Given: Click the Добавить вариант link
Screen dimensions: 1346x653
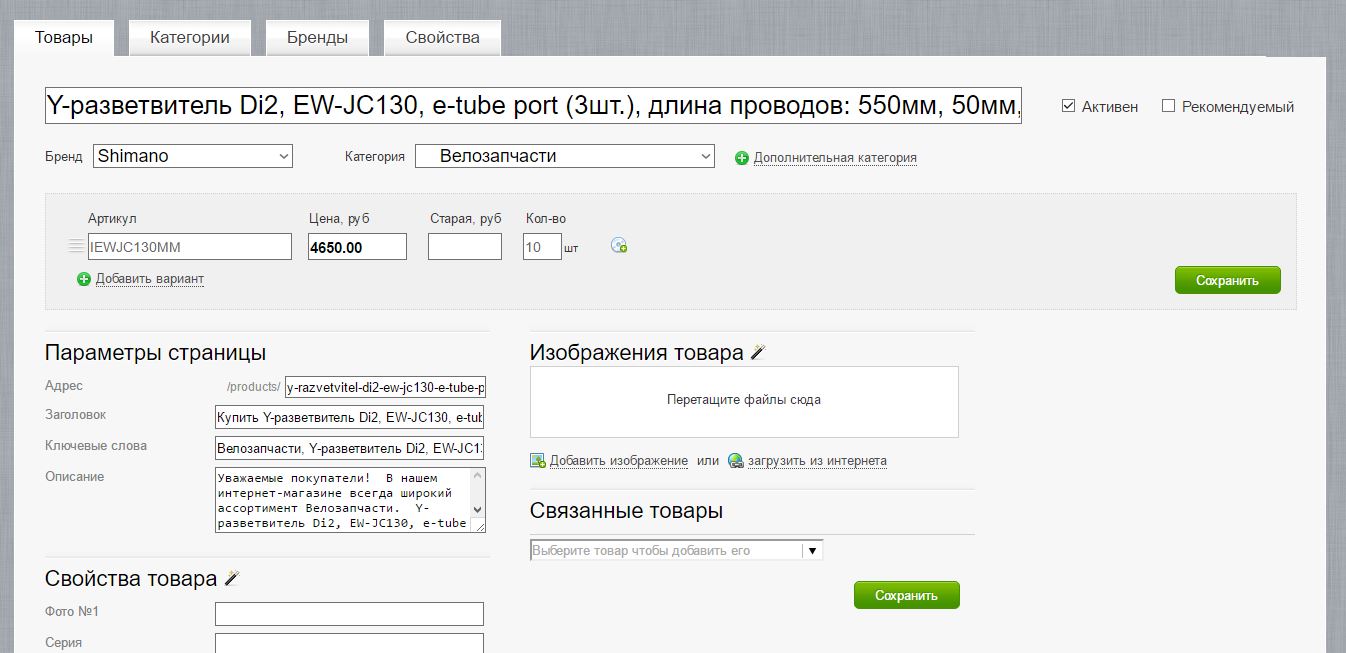Looking at the screenshot, I should coord(150,279).
